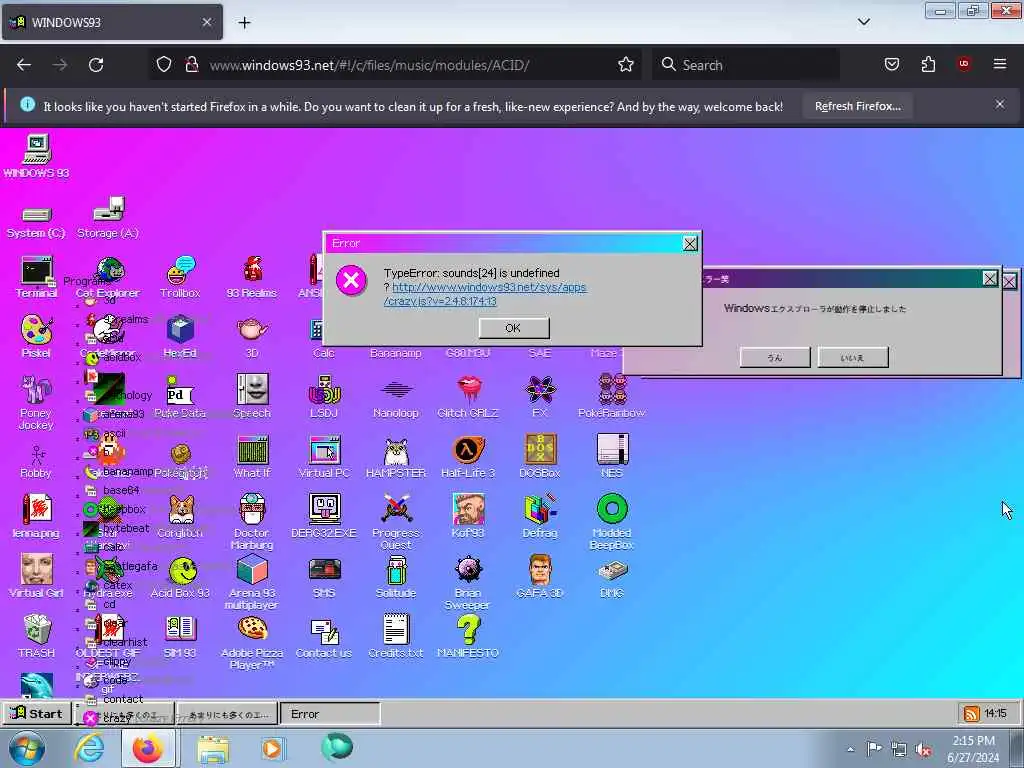Open HexEd cube icon
Screen dimensions: 1024x768
point(180,330)
